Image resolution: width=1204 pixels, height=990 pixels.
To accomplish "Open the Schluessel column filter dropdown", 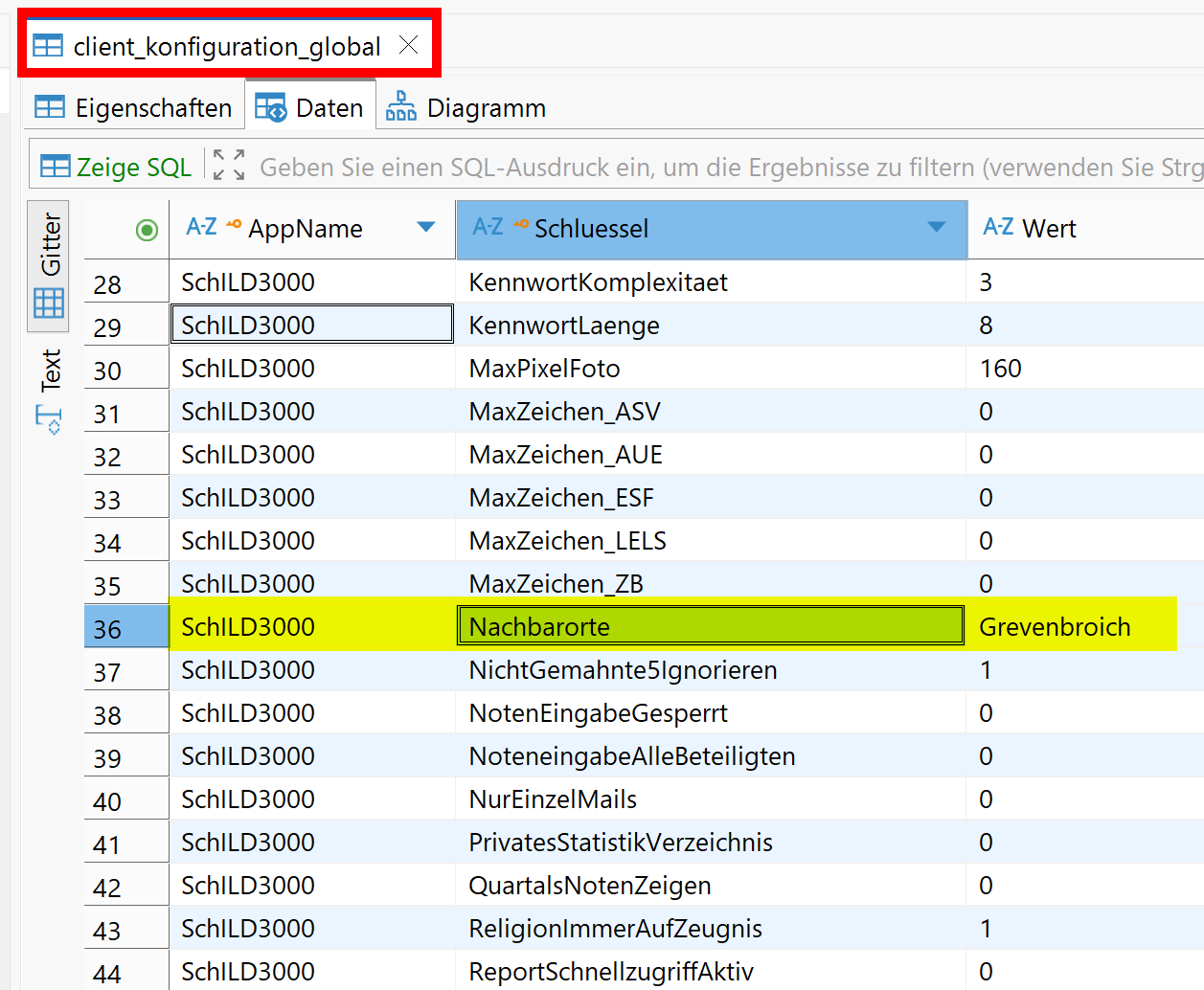I will (x=936, y=228).
